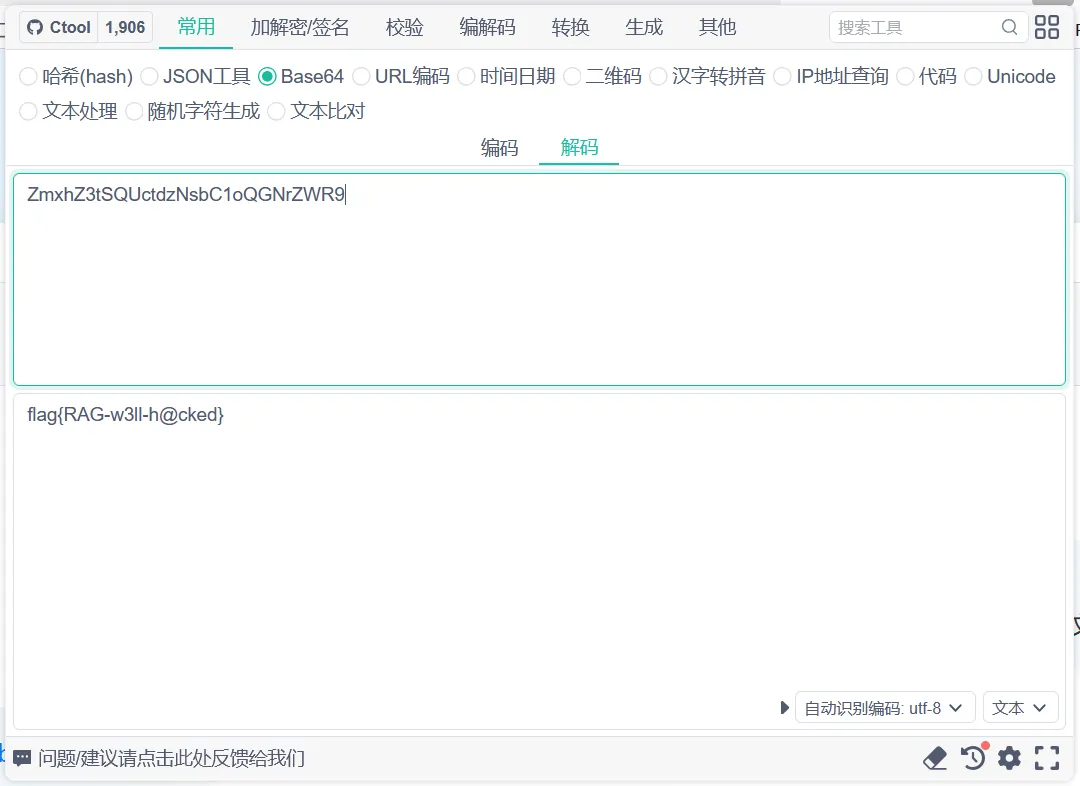
Task: Clear content with the eraser icon
Action: click(934, 758)
